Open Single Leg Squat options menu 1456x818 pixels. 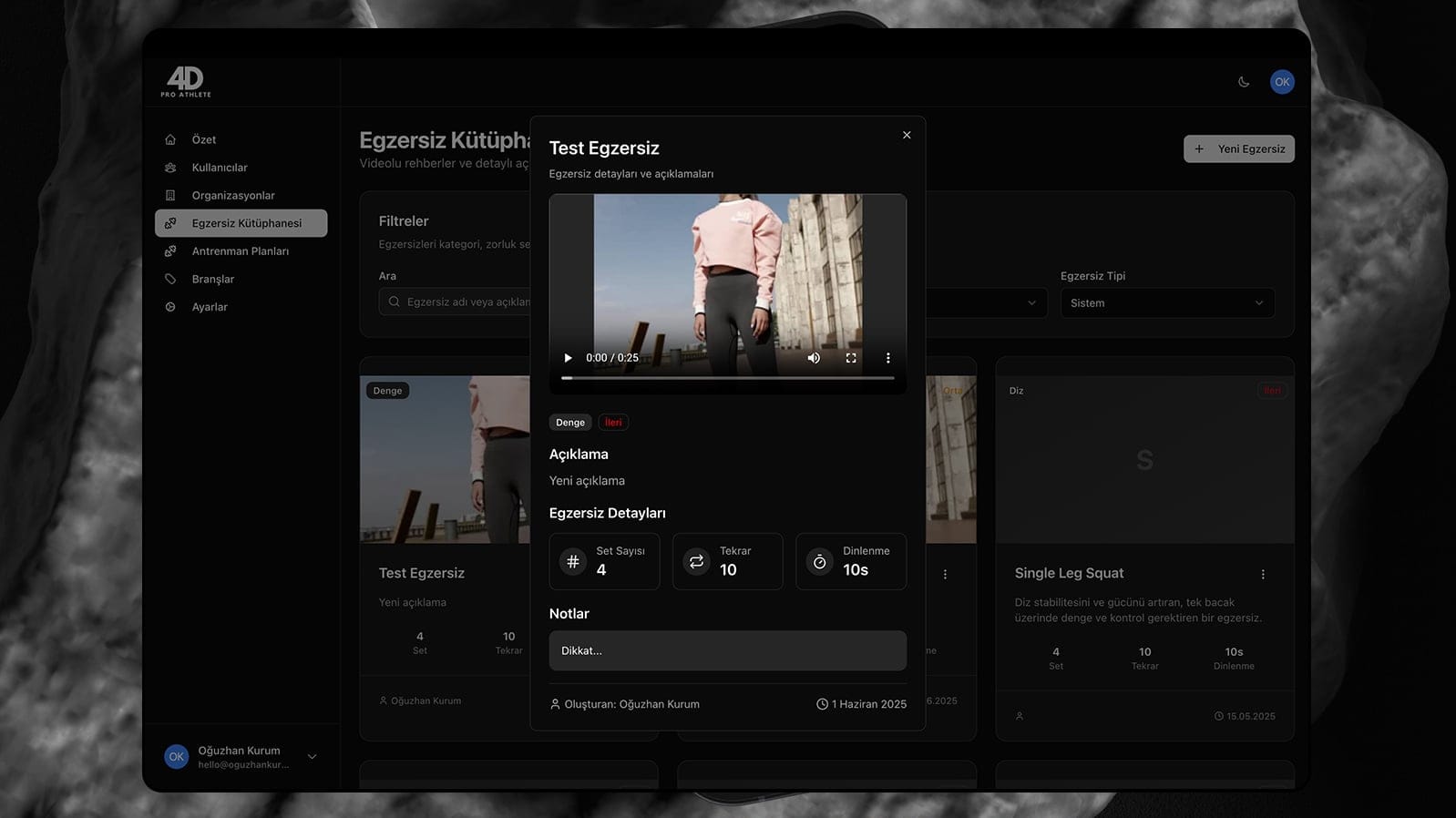point(1263,575)
